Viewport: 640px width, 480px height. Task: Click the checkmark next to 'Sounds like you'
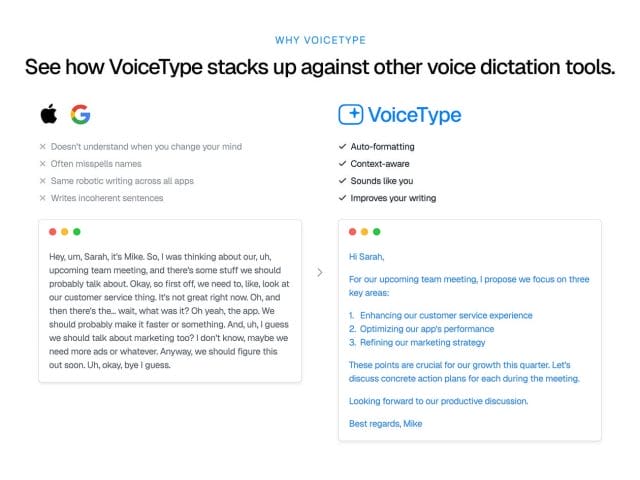(342, 181)
